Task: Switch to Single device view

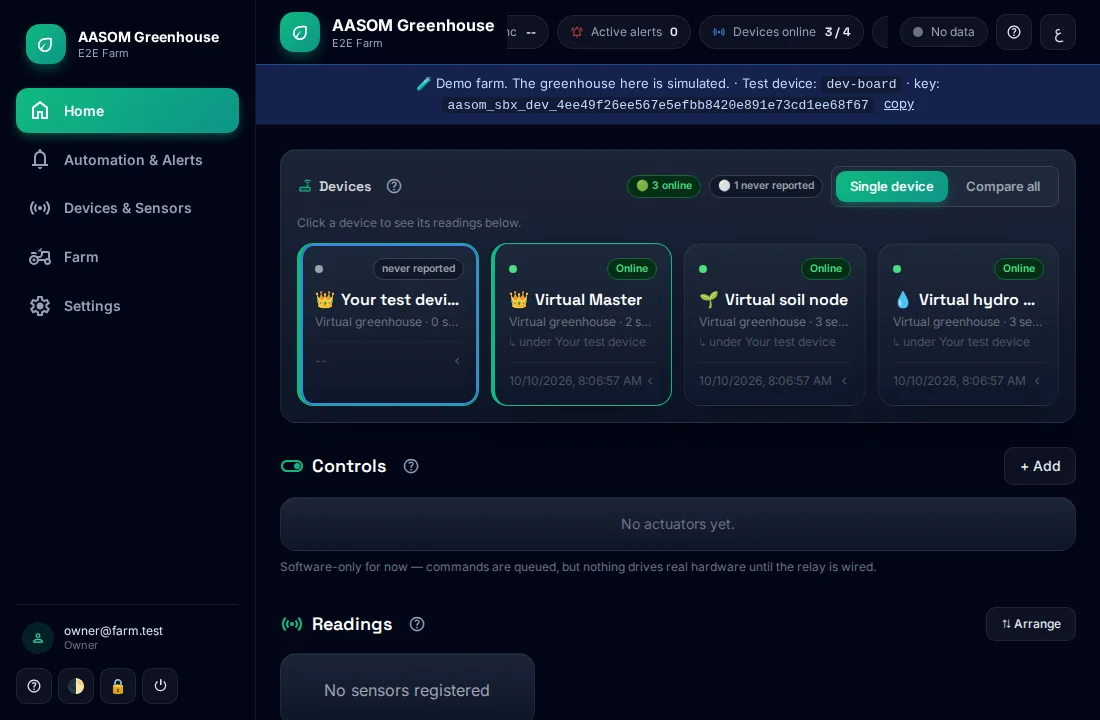Action: coord(892,187)
